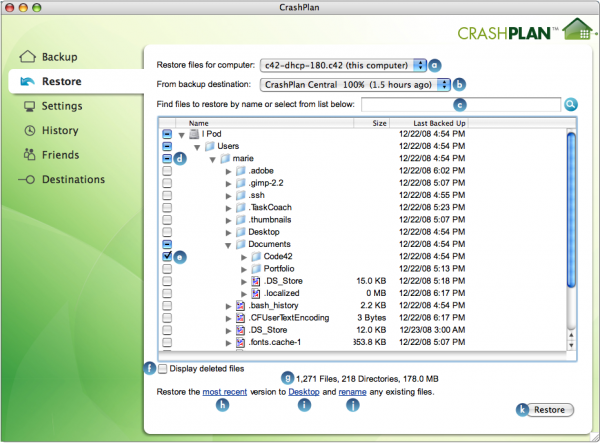
Task: Collapse the marie folder node
Action: 212,160
